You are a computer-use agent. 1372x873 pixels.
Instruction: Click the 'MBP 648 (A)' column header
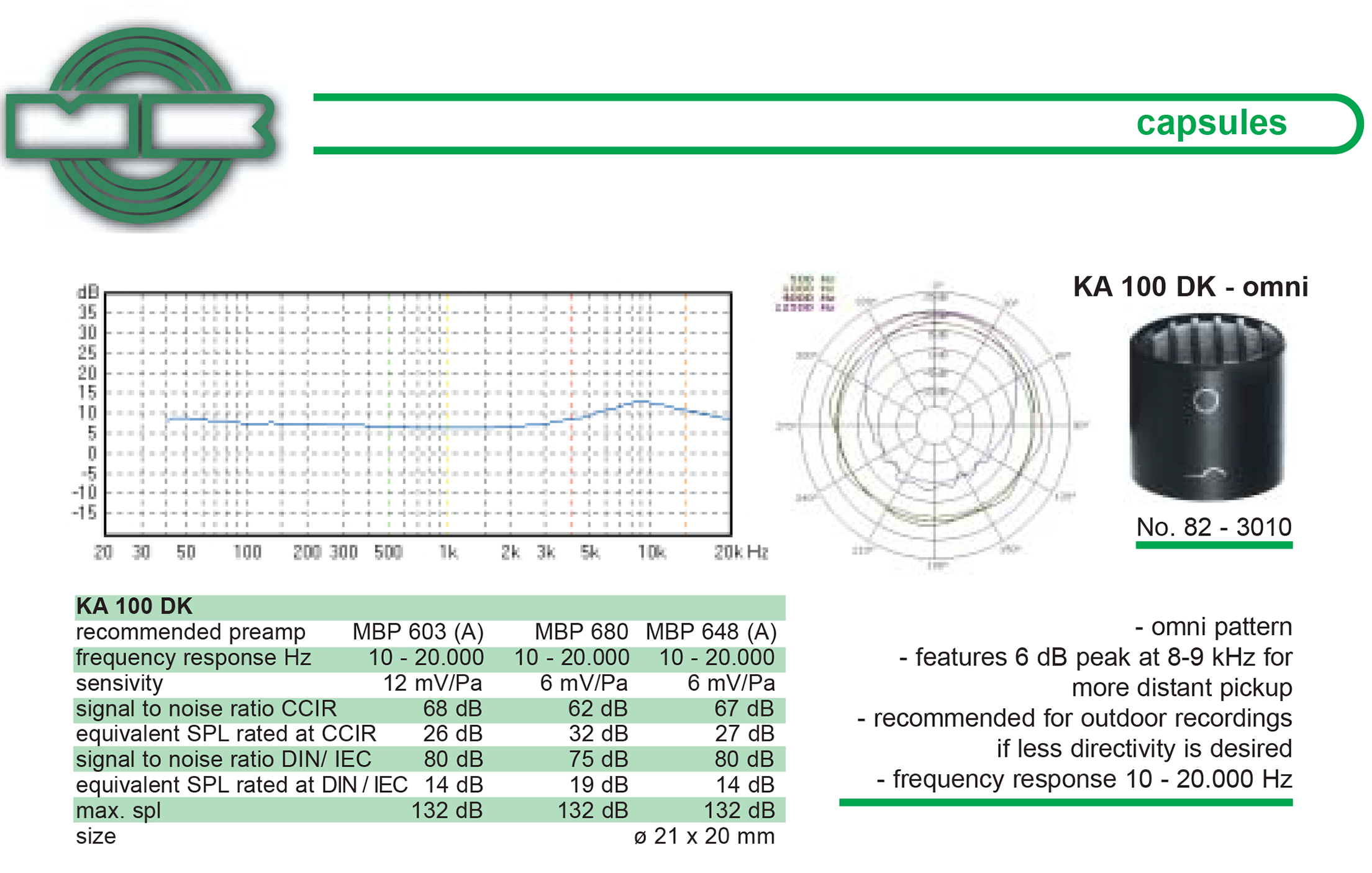pyautogui.click(x=711, y=632)
